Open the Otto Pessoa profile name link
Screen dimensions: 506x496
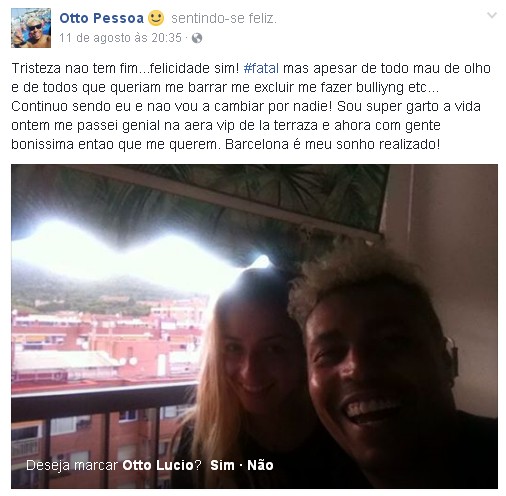[x=101, y=18]
